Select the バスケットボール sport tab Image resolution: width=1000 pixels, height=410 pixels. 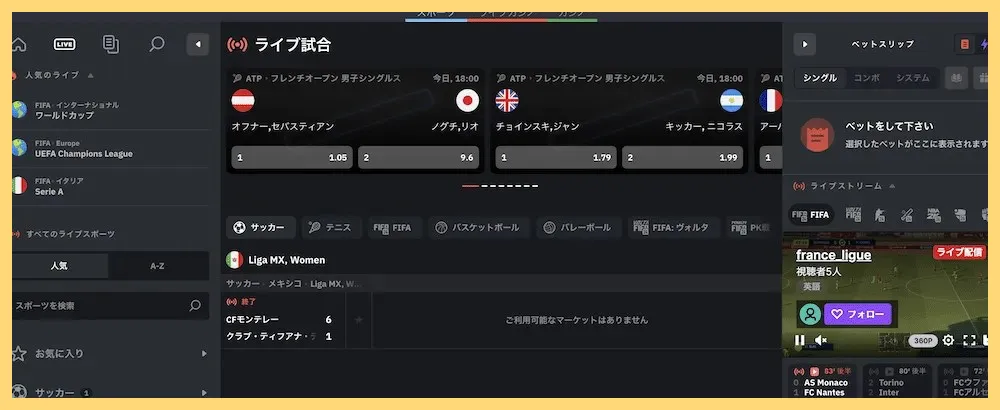point(479,228)
